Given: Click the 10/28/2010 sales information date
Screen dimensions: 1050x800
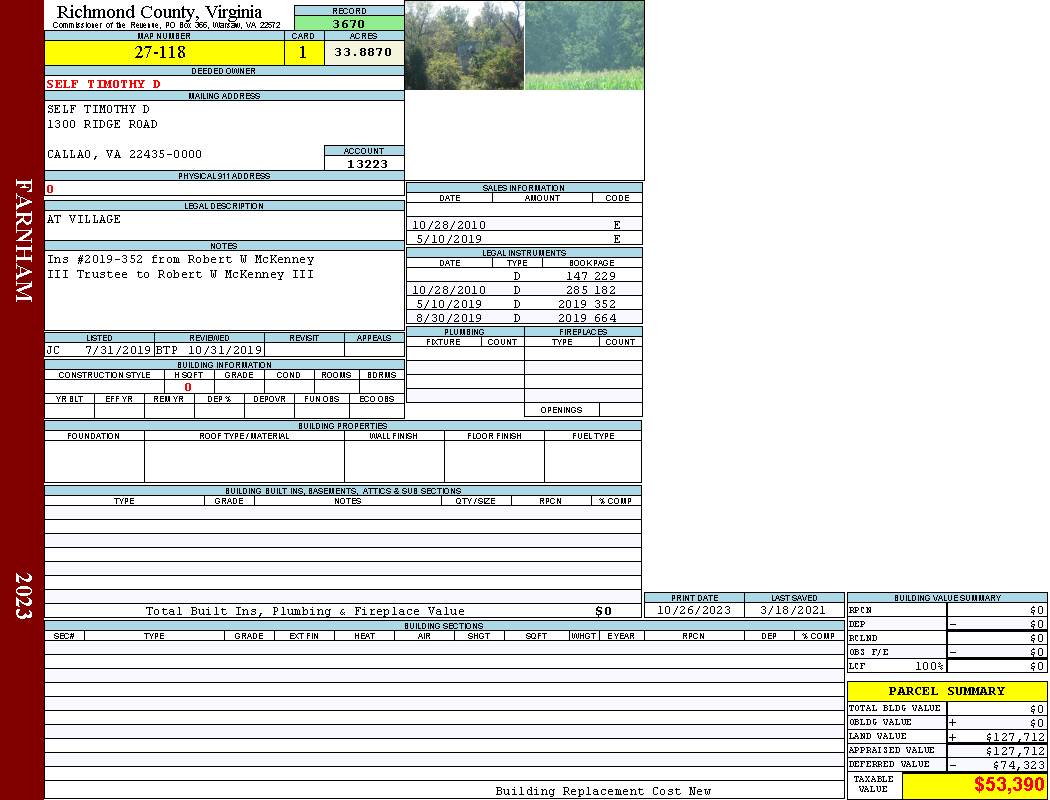Looking at the screenshot, I should (449, 225).
